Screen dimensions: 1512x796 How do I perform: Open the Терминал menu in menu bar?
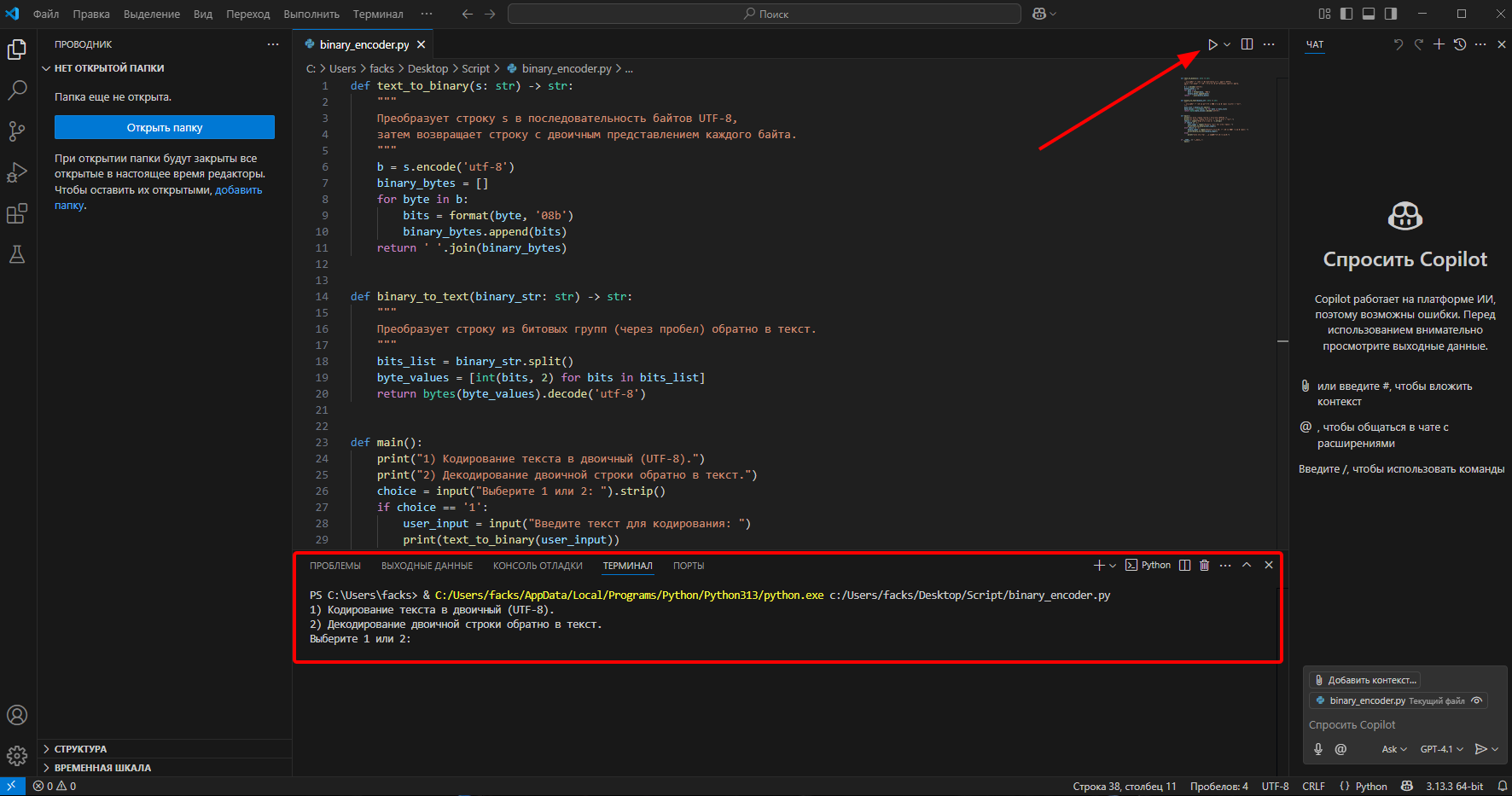378,14
